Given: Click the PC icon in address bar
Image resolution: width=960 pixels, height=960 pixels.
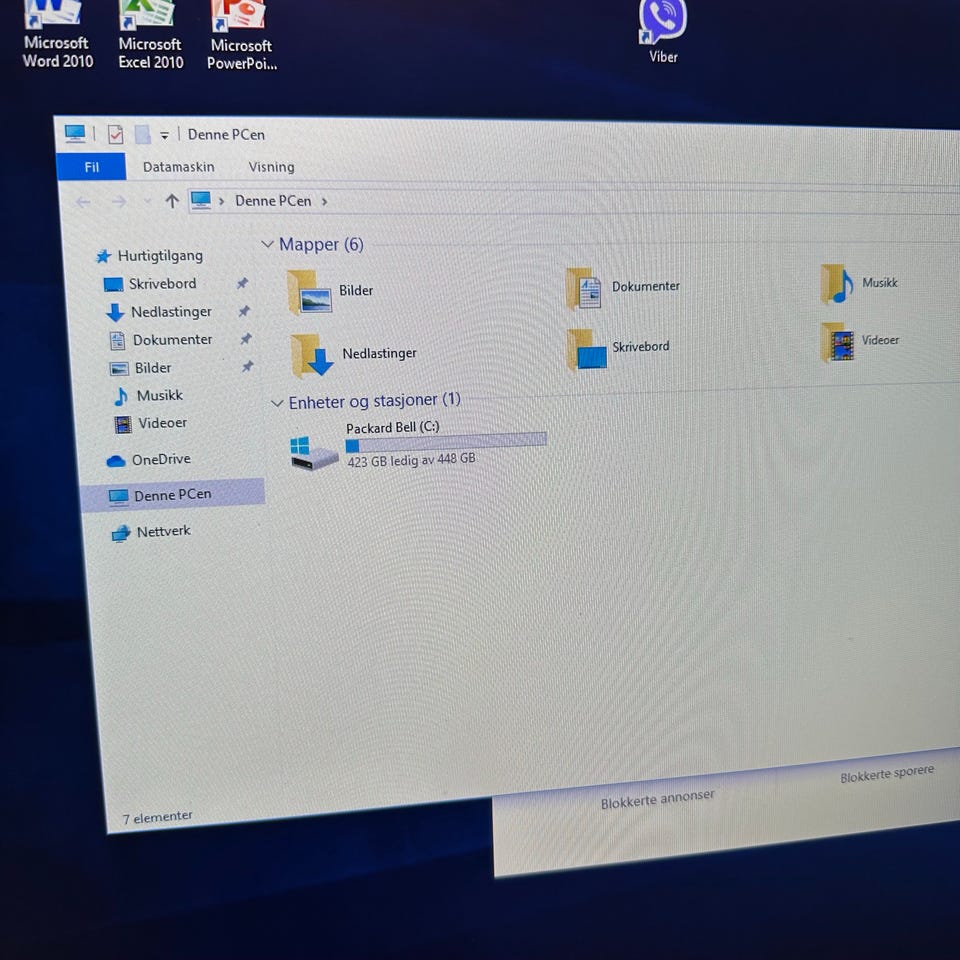Looking at the screenshot, I should pos(201,200).
